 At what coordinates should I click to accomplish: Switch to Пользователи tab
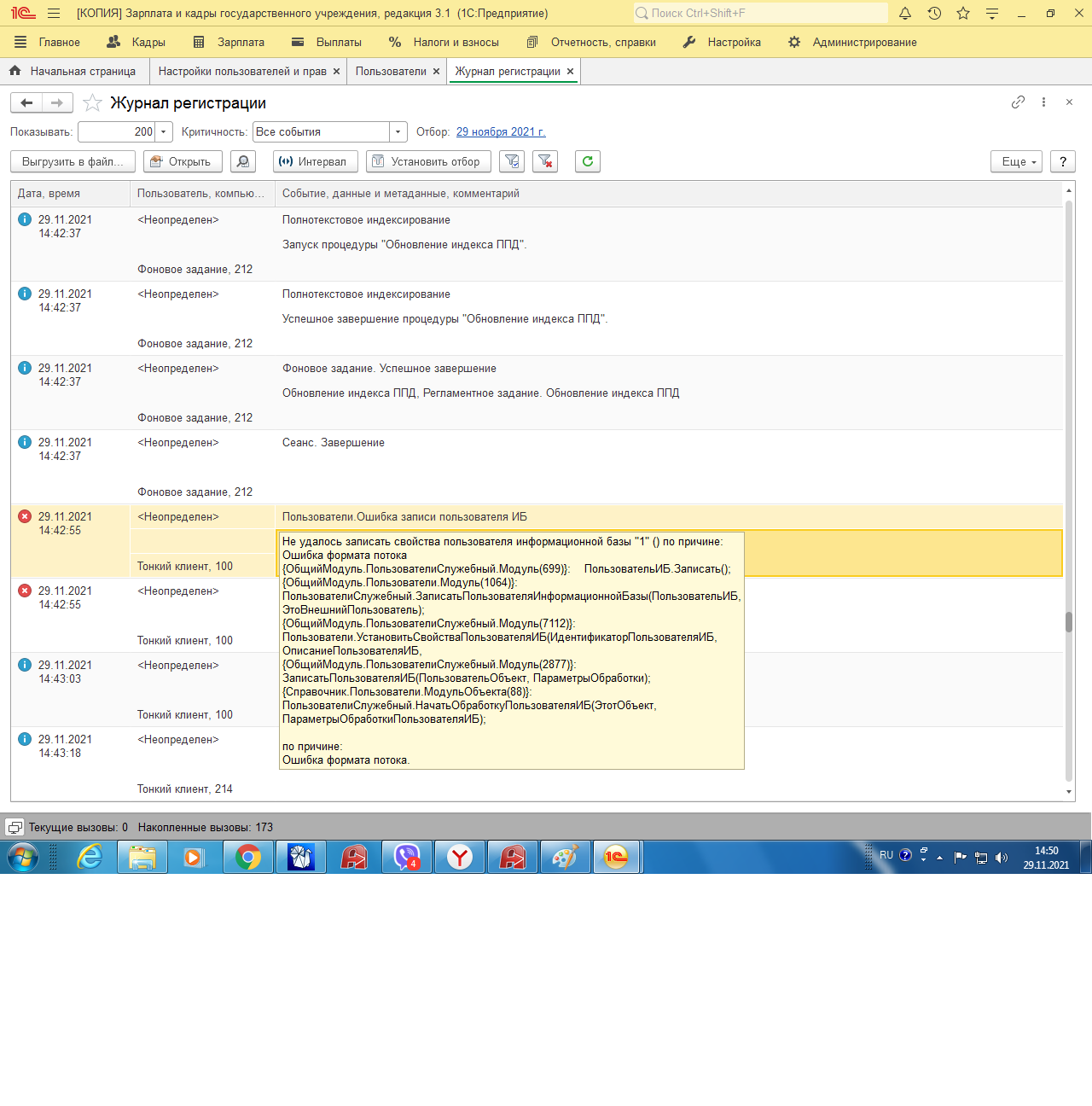(x=391, y=71)
